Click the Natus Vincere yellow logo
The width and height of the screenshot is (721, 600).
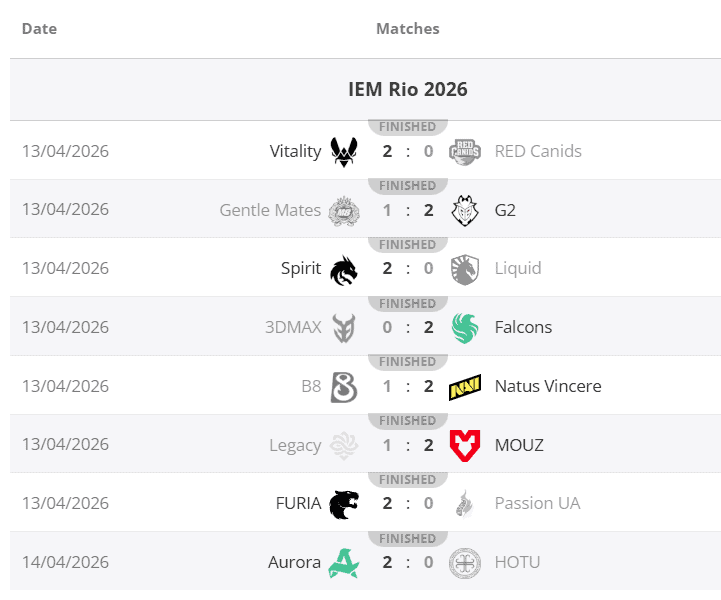point(465,387)
